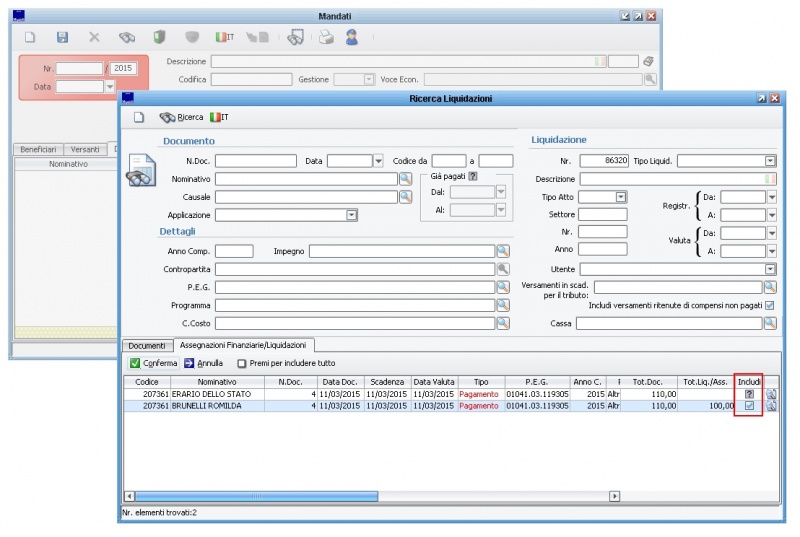Open Nominativo lookup magnifier icon
The image size is (800, 537).
point(406,178)
